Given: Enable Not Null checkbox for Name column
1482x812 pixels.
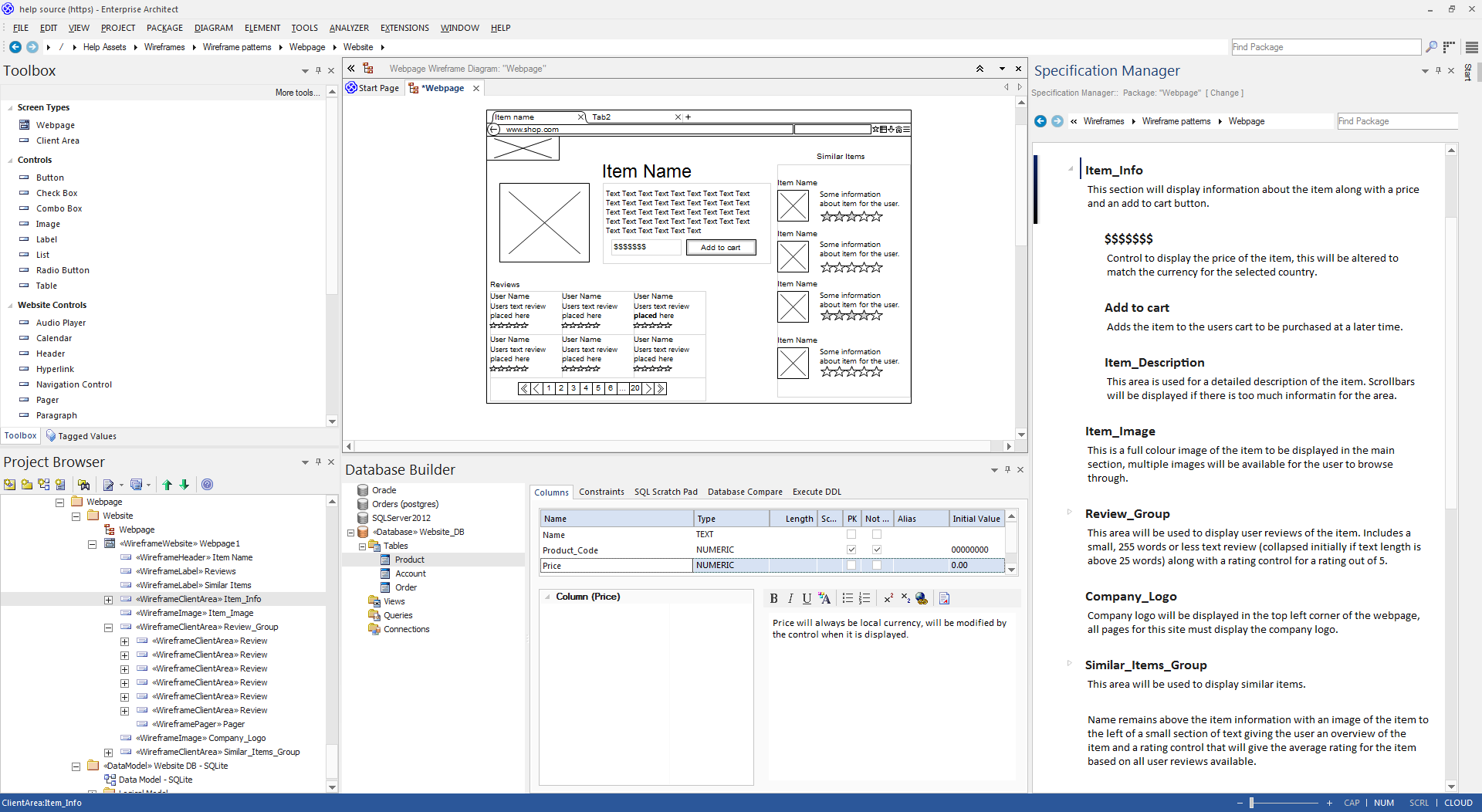Looking at the screenshot, I should pos(877,534).
